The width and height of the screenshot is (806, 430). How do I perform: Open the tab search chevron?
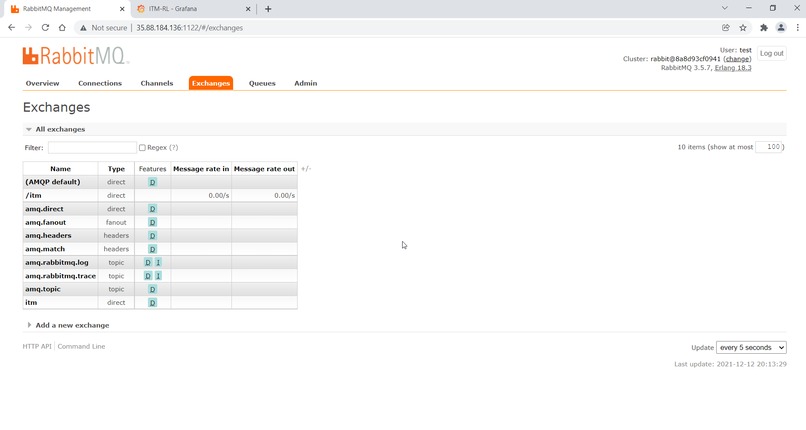tap(725, 8)
